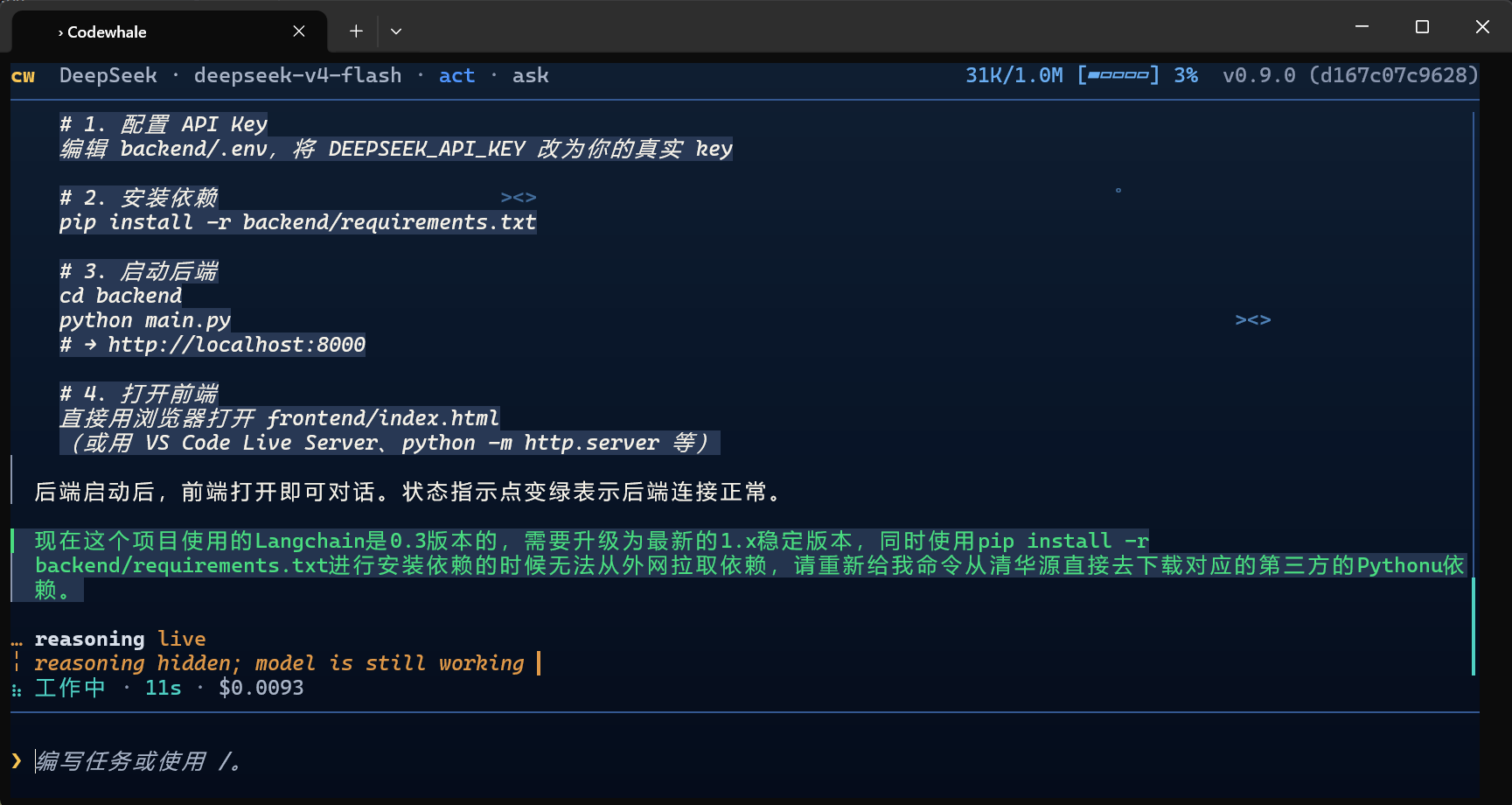Click the cw logo in header
The height and width of the screenshot is (805, 1512).
[24, 76]
